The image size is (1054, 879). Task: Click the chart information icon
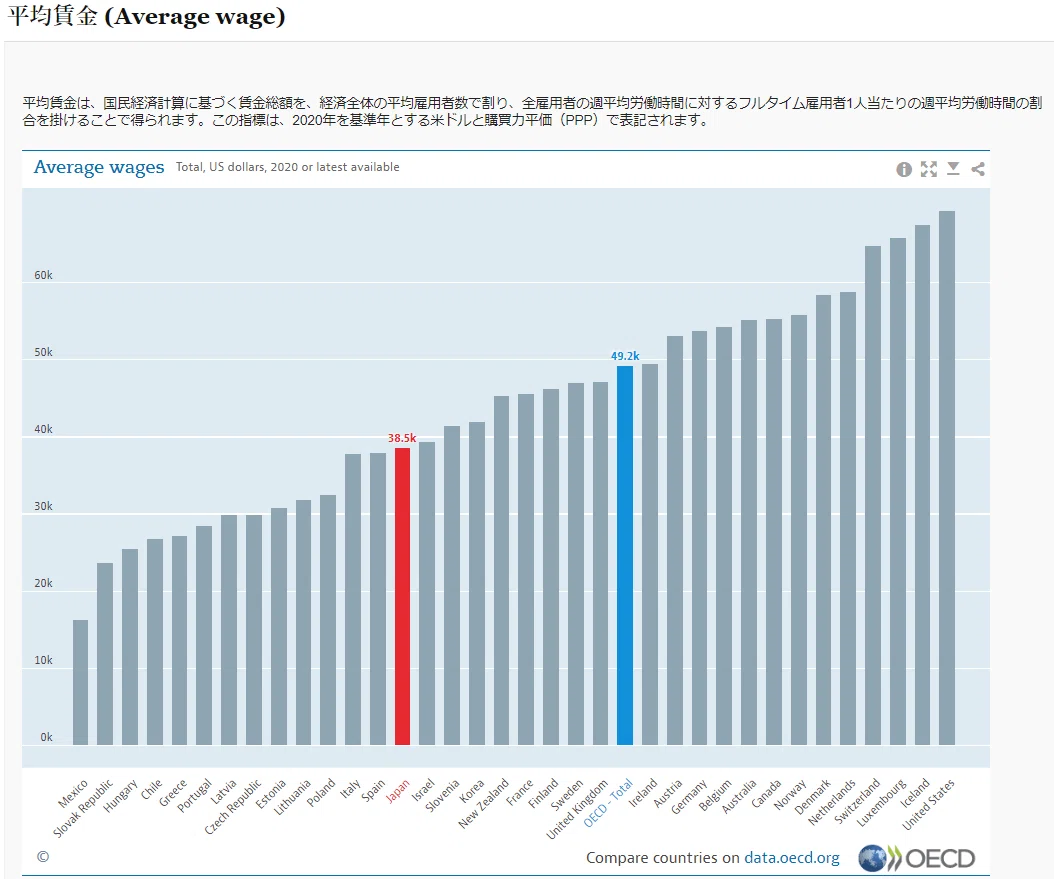pos(903,169)
